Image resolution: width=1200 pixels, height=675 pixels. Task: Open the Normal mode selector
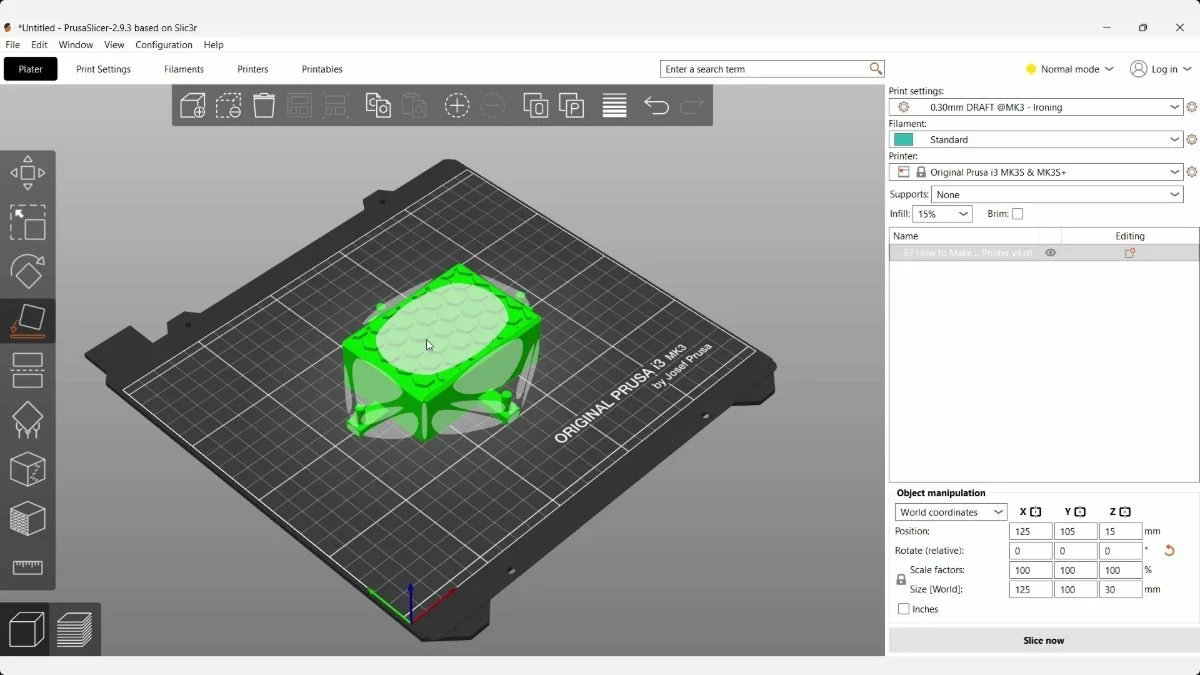pyautogui.click(x=1070, y=69)
